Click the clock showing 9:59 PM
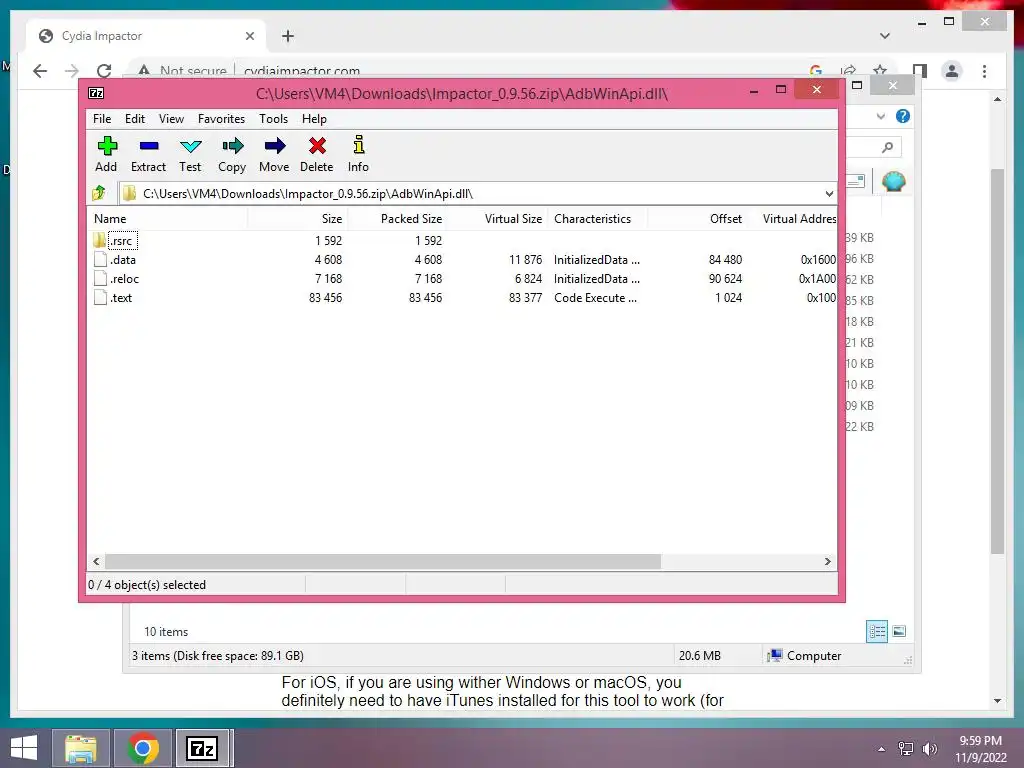Screen dimensions: 1024x768 pyautogui.click(x=980, y=741)
